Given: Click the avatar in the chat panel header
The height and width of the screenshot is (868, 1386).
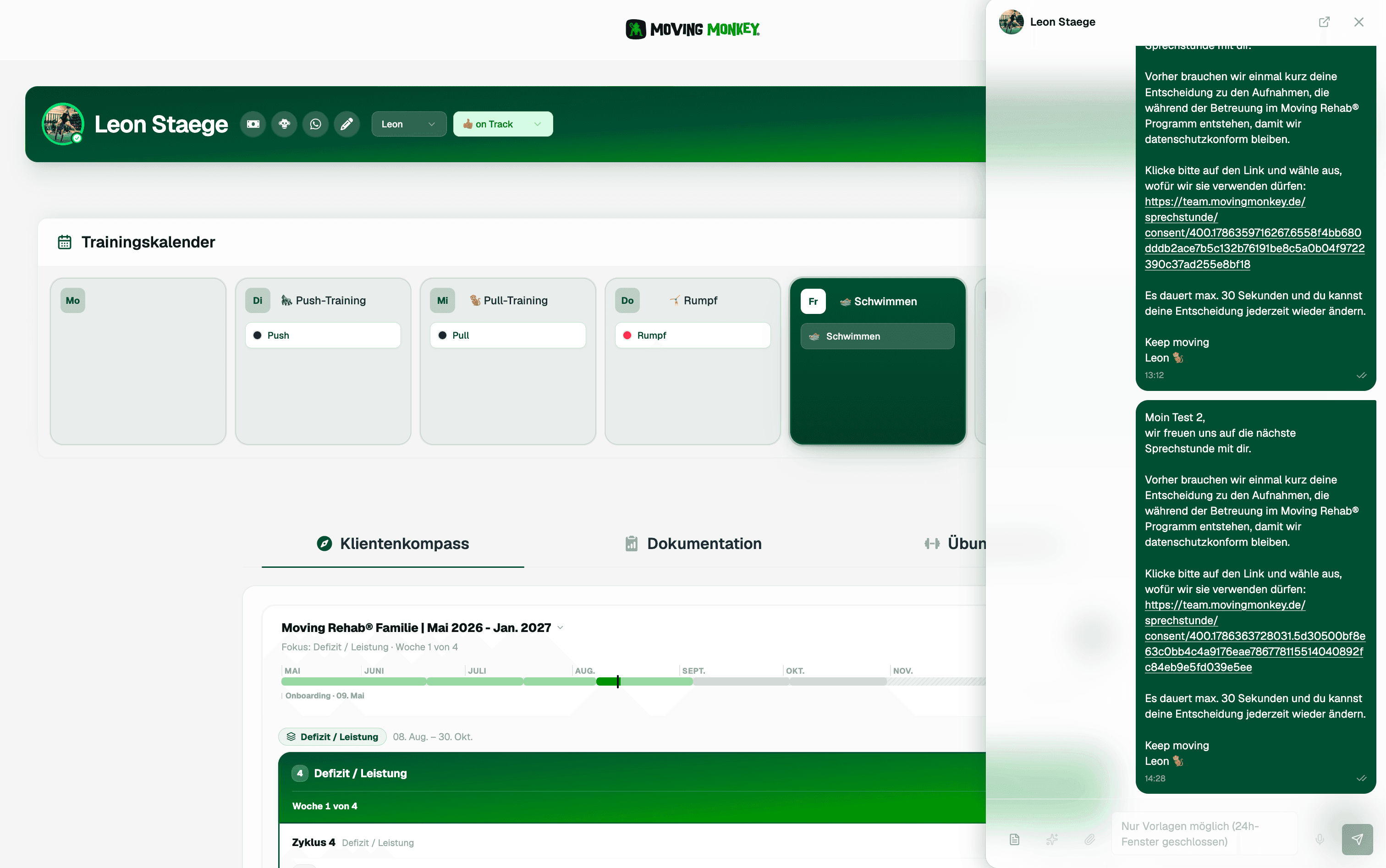Looking at the screenshot, I should 1011,22.
